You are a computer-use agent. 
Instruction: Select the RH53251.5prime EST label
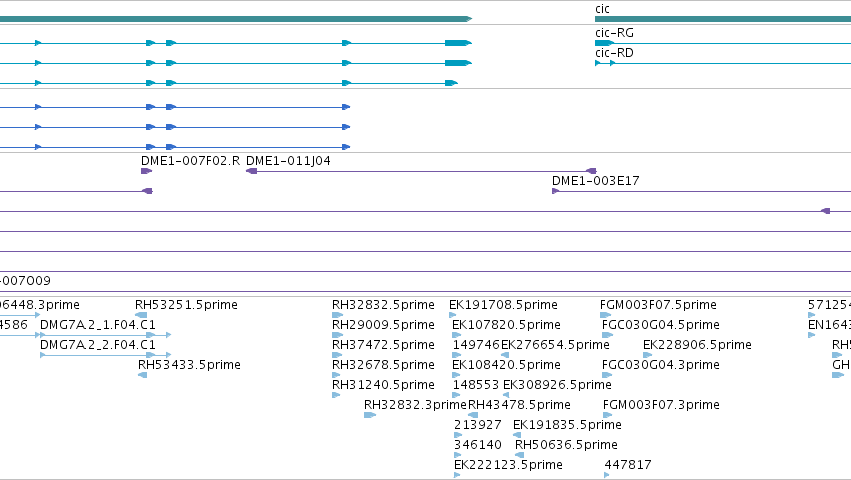click(x=186, y=305)
